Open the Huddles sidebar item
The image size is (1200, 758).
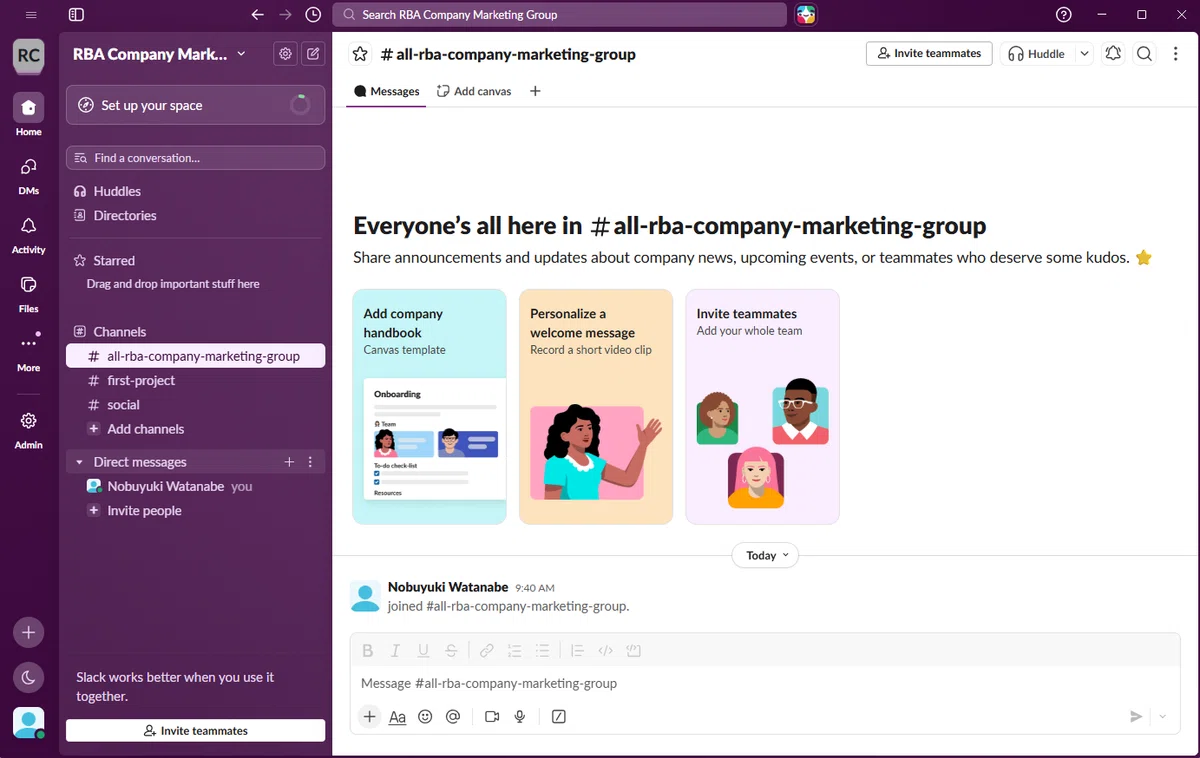pyautogui.click(x=195, y=191)
